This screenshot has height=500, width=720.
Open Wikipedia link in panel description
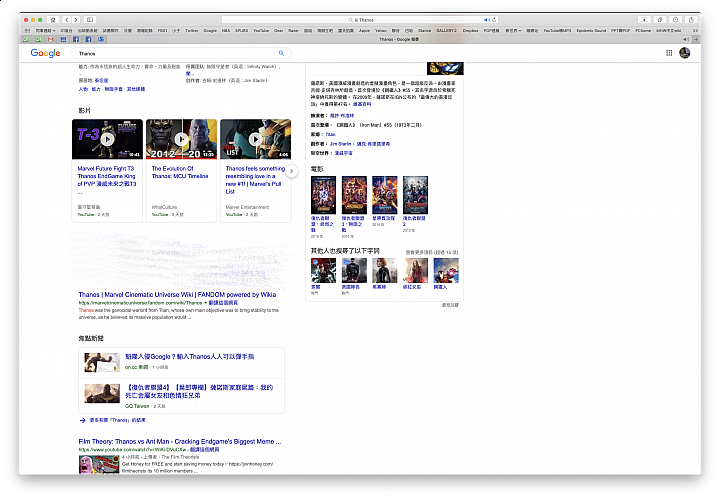(x=362, y=104)
